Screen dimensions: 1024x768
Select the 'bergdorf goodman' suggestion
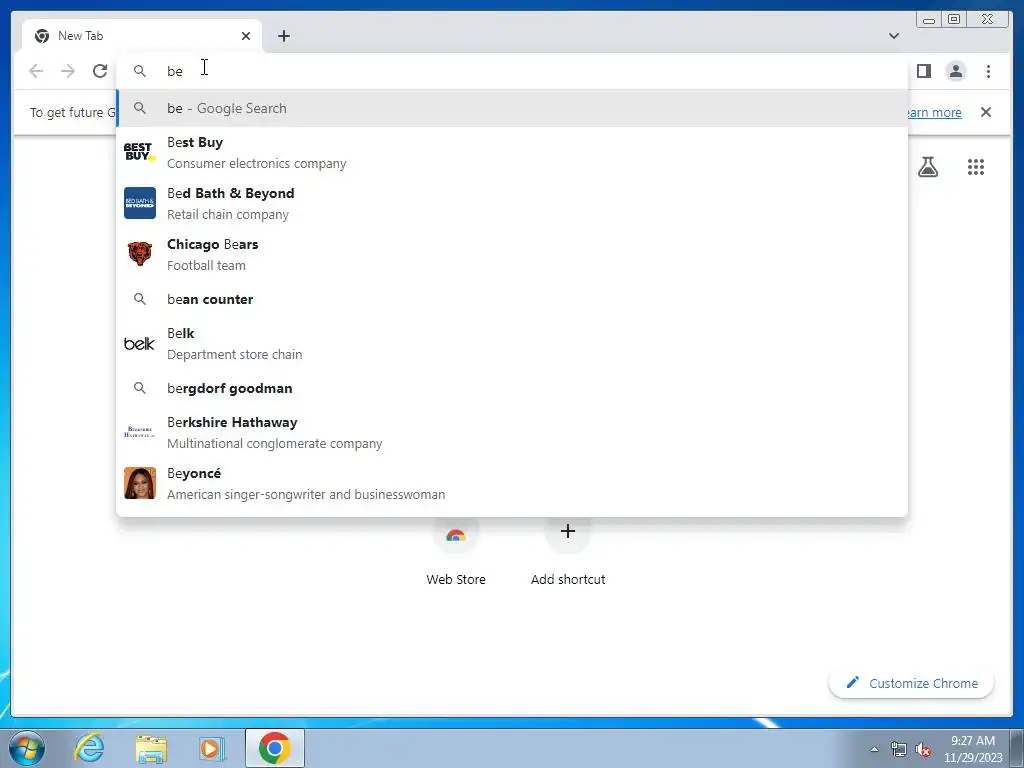pyautogui.click(x=512, y=388)
